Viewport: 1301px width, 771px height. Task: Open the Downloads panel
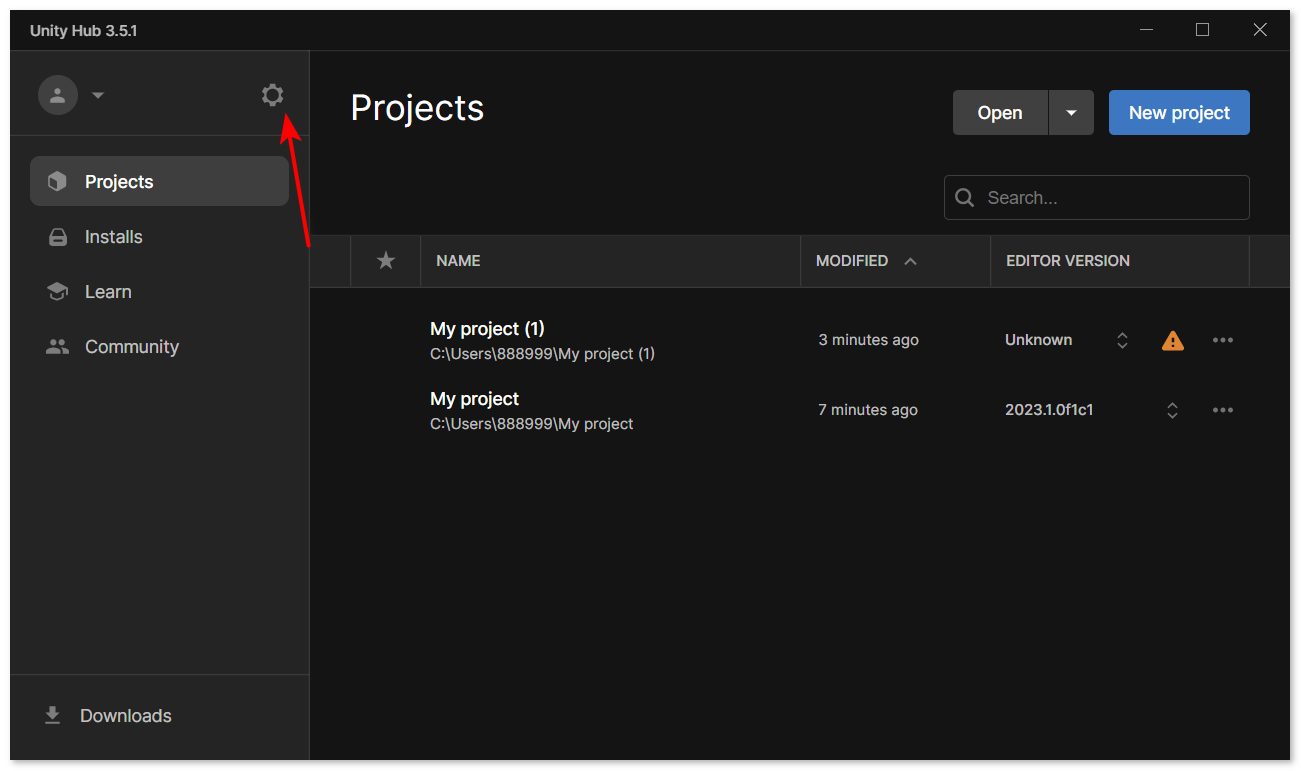[159, 716]
